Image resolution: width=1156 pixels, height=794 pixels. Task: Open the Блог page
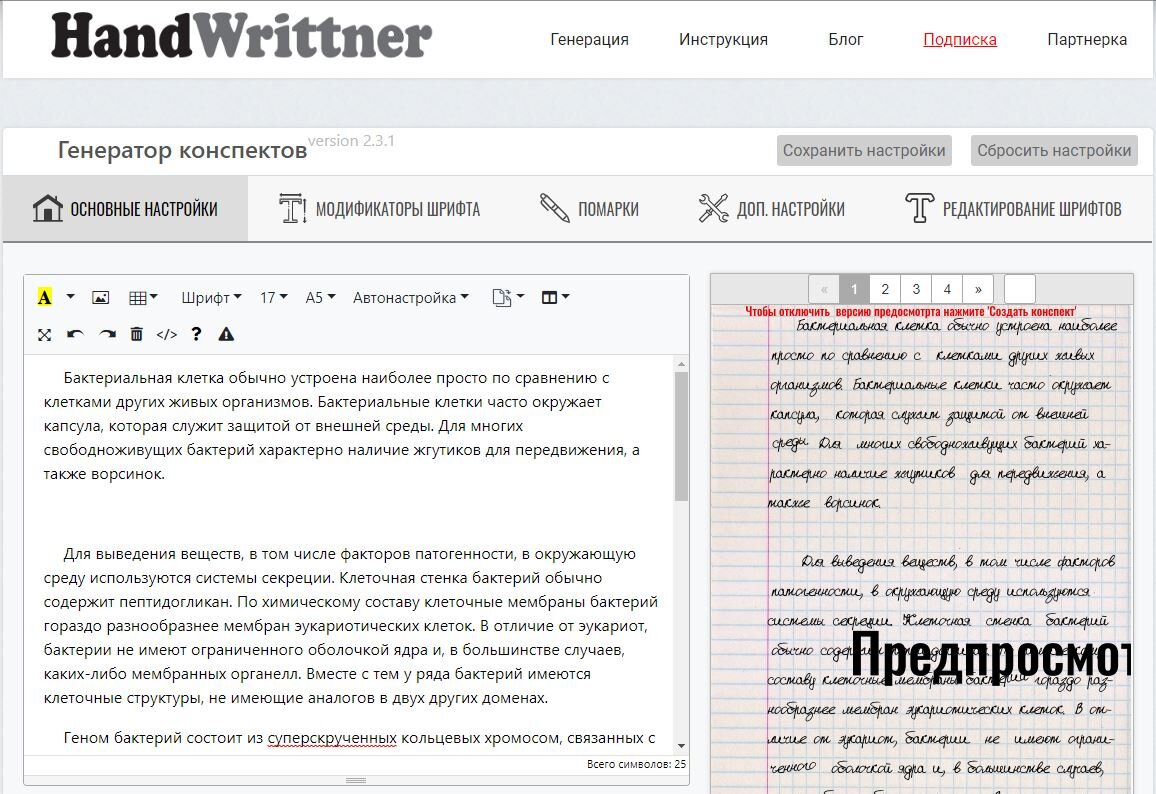point(846,39)
